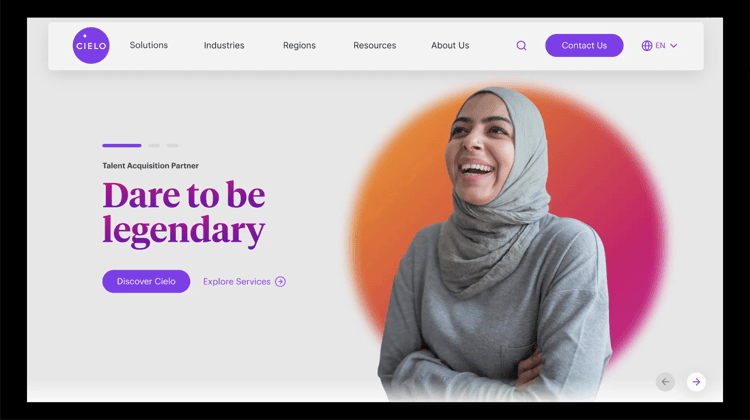Screen dimensions: 750x420
Task: Expand the EN language dropdown chevron
Action: 673,46
